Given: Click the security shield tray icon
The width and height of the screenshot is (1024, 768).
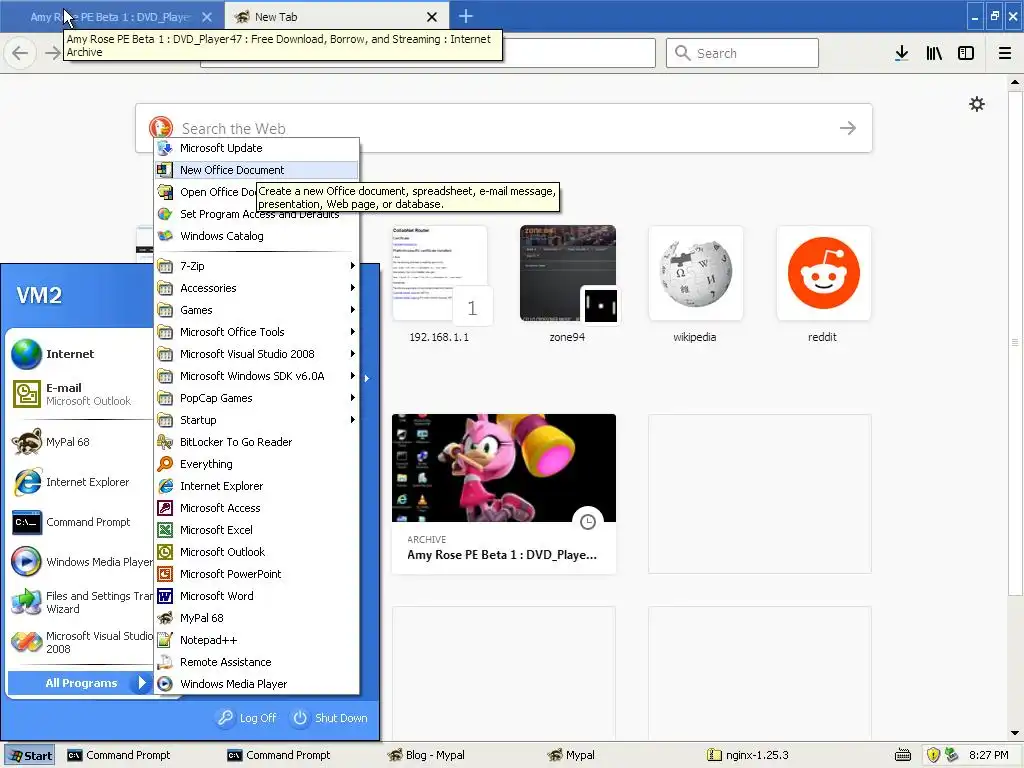Looking at the screenshot, I should (933, 755).
